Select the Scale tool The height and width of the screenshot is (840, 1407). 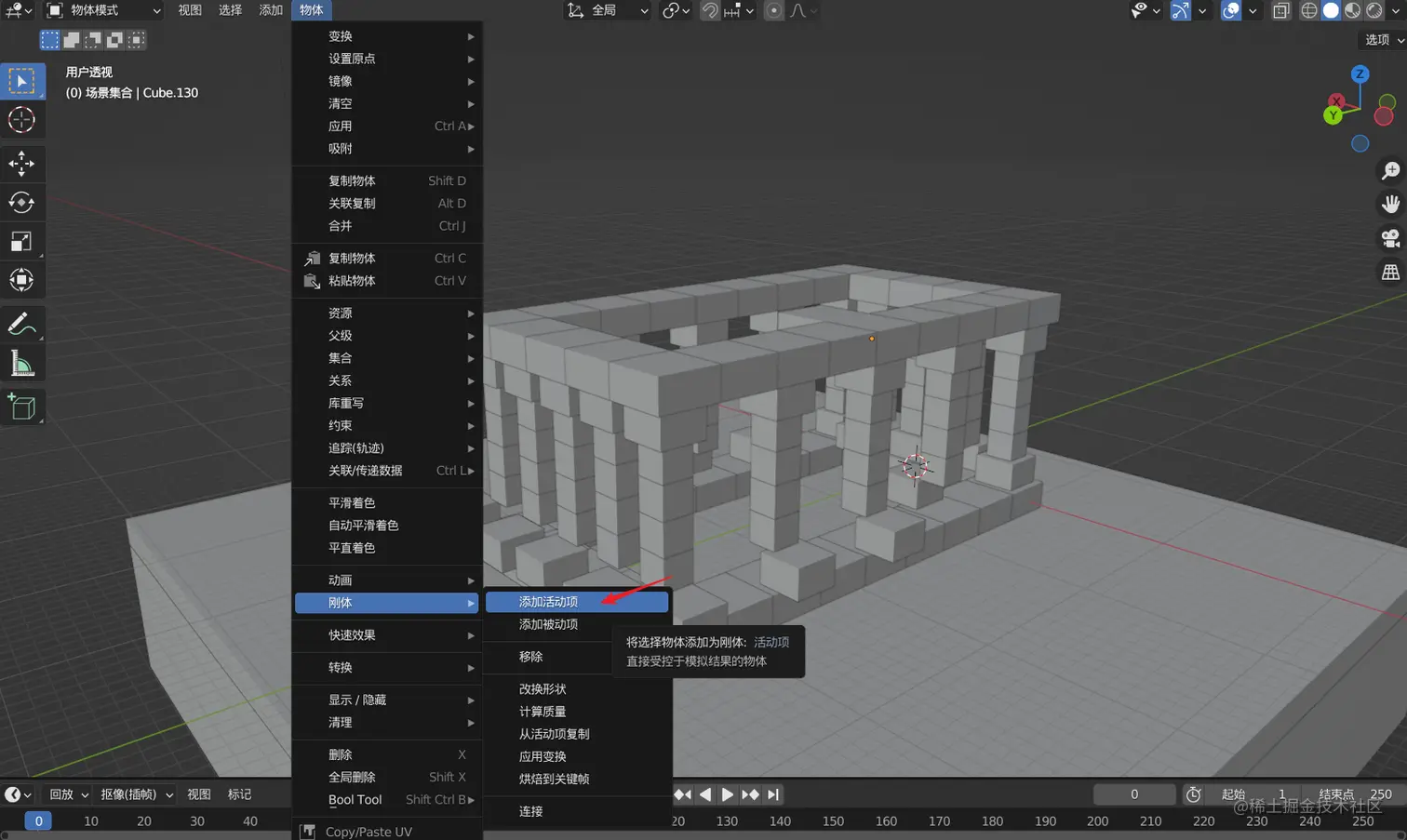[x=22, y=241]
